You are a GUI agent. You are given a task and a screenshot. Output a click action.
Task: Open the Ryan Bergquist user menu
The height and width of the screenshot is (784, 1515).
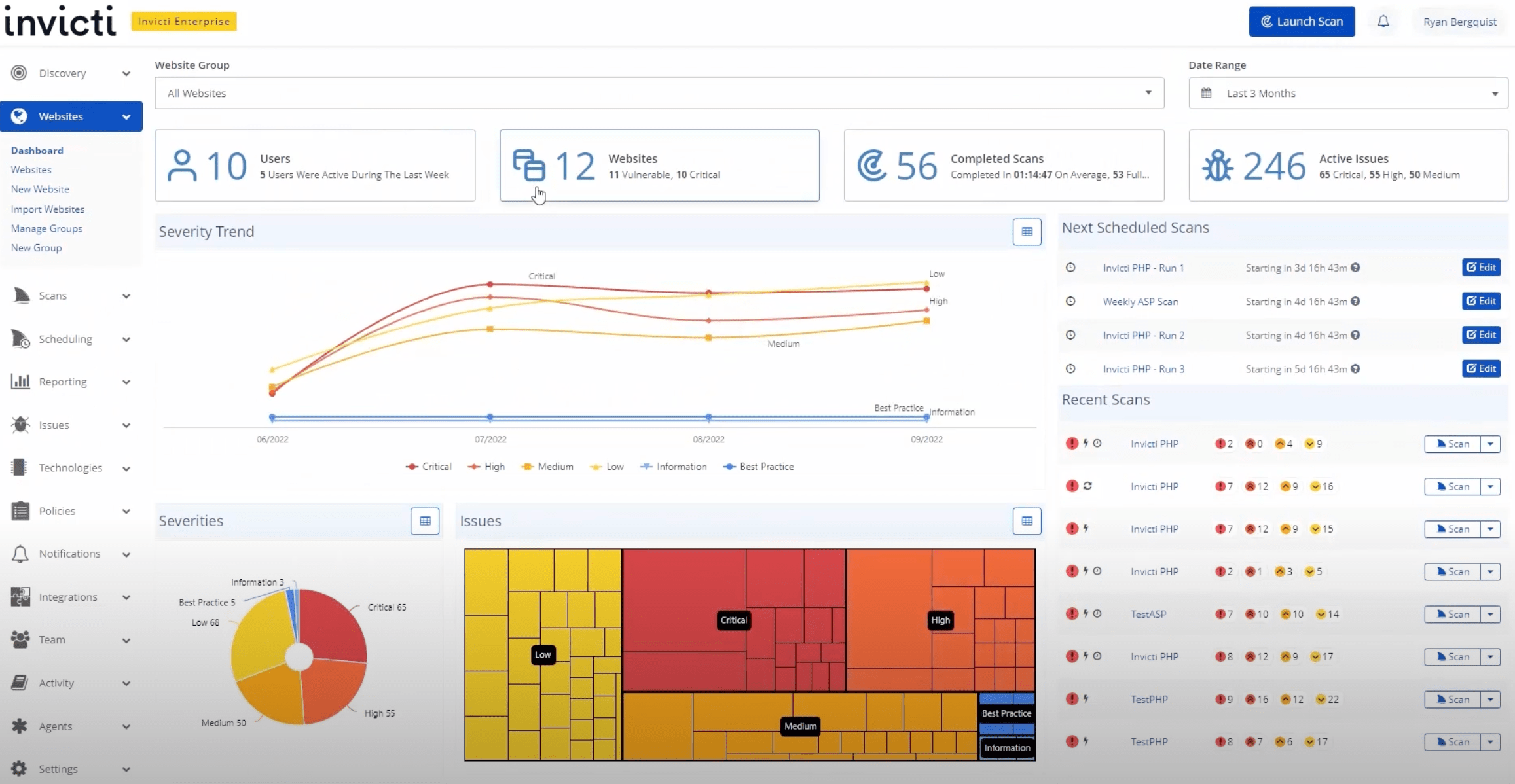point(1459,22)
